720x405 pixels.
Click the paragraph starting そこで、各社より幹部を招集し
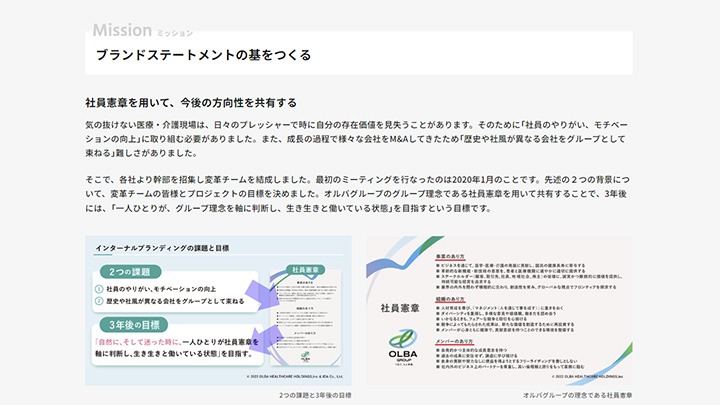(357, 194)
